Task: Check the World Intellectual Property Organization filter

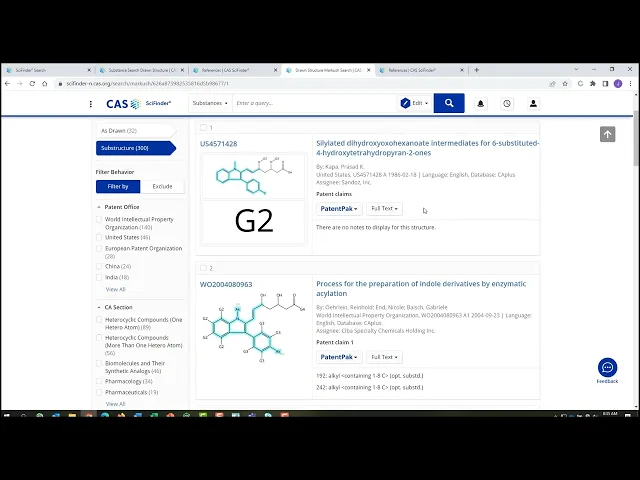Action: (99, 219)
